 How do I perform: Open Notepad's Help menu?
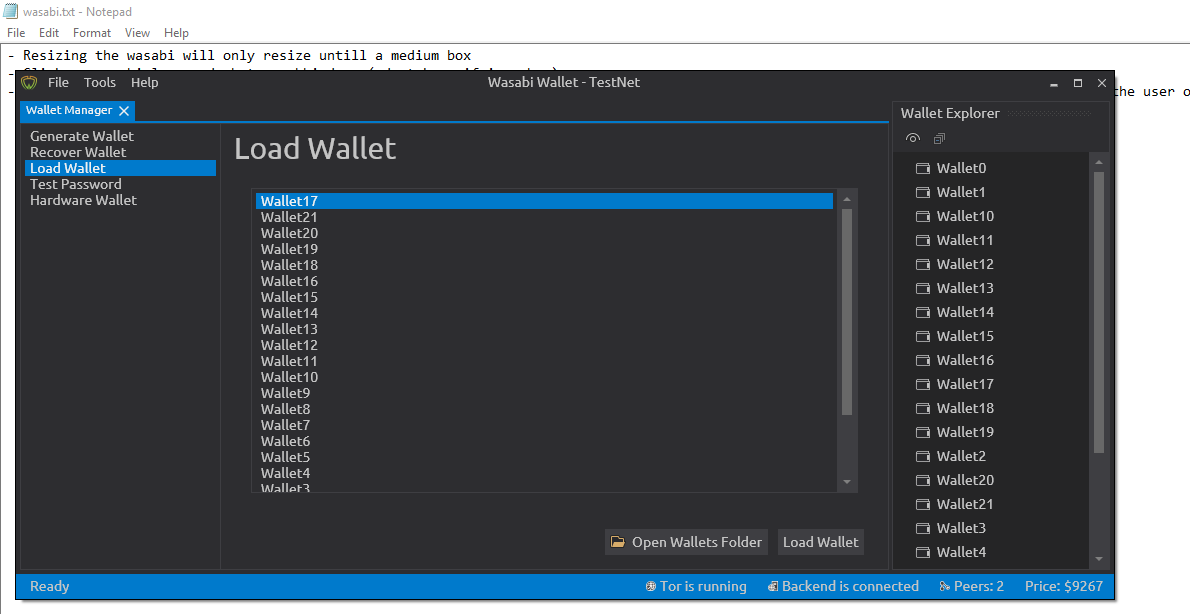(x=176, y=33)
